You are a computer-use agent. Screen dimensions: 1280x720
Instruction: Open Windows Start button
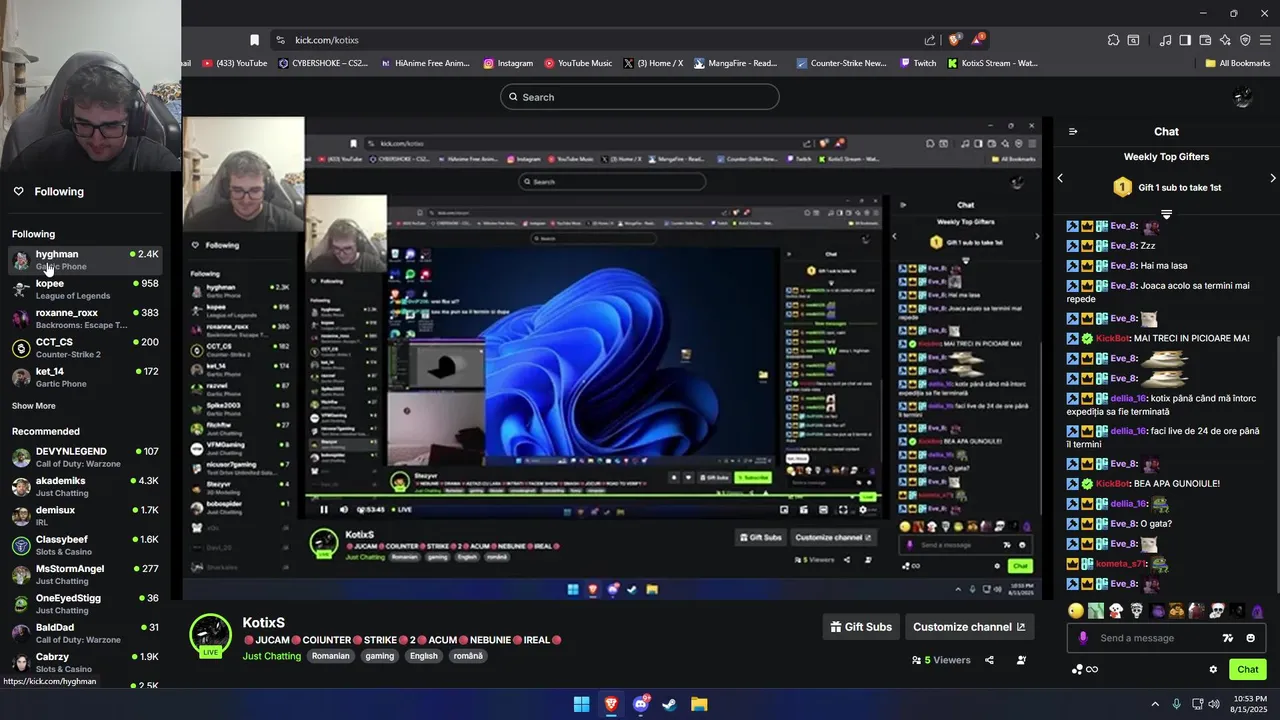(581, 704)
